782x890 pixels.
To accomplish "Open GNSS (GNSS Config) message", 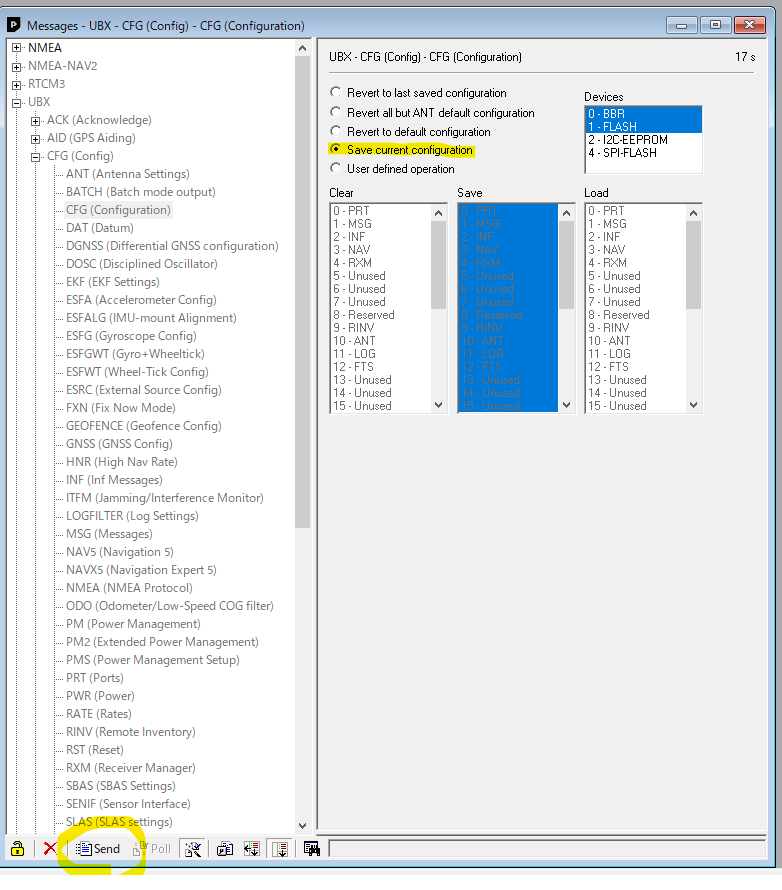I will [x=119, y=444].
